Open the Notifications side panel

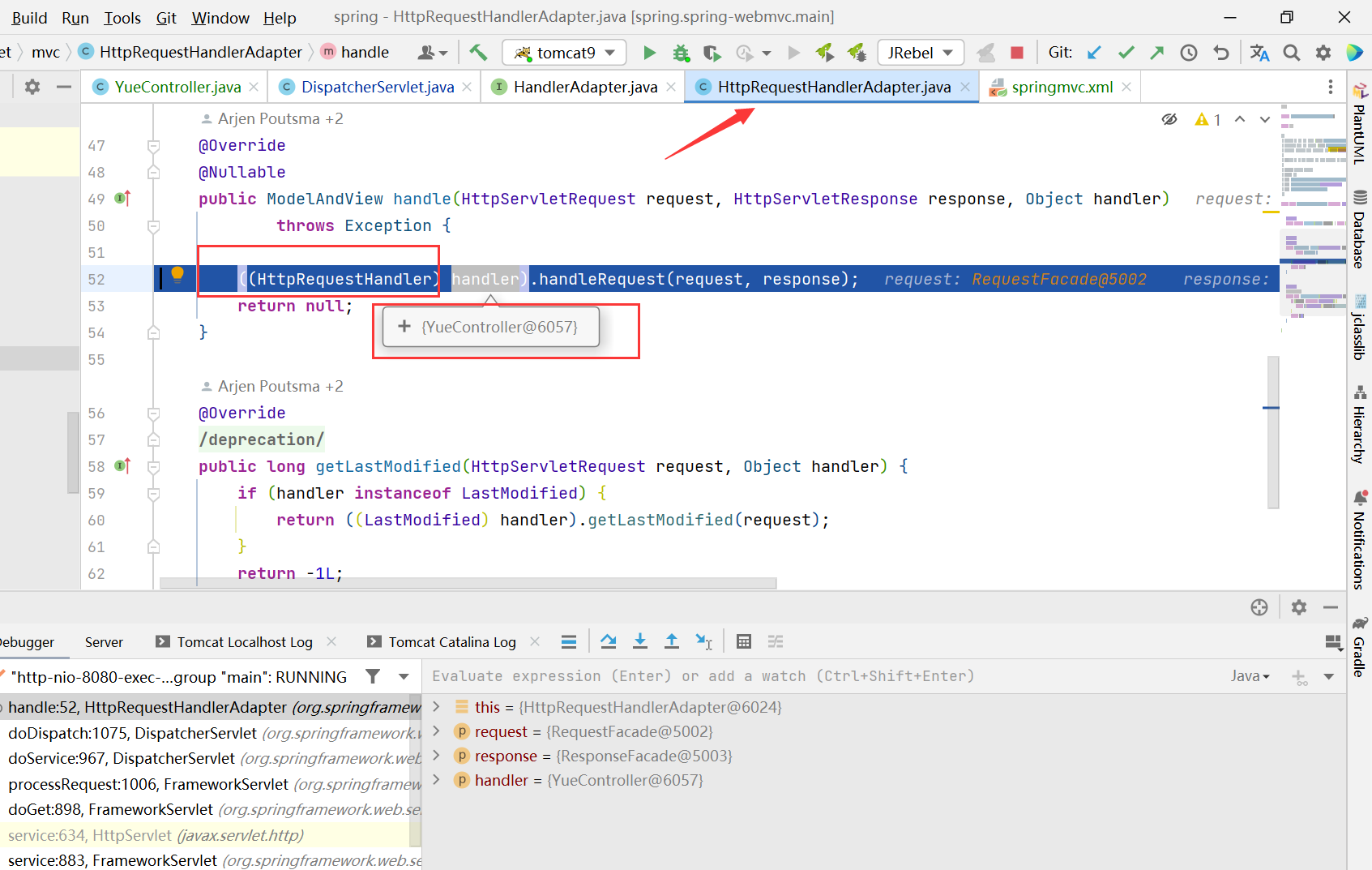point(1360,539)
